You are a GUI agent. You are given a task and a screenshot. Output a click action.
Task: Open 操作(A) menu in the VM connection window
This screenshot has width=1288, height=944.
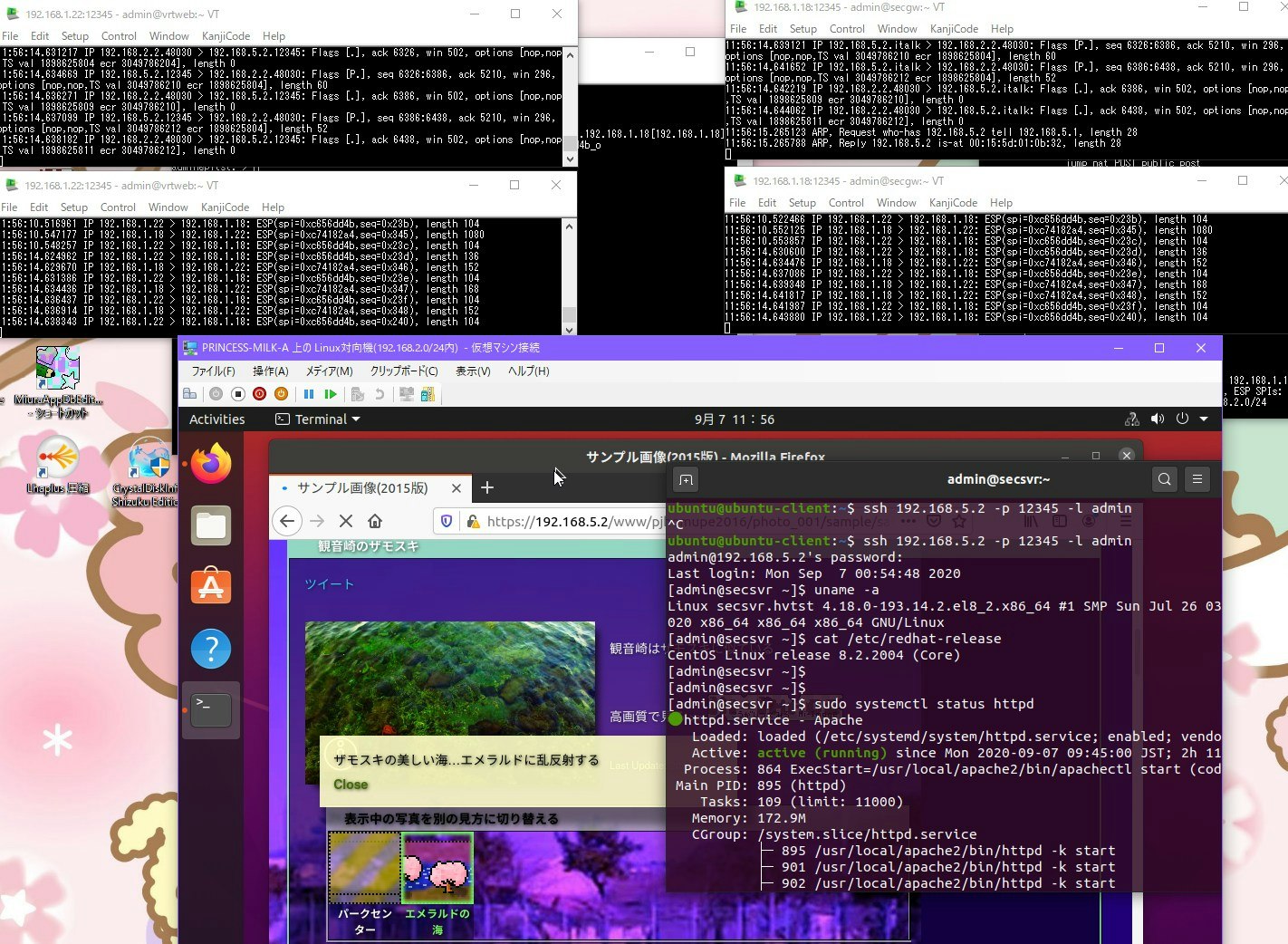[x=270, y=371]
